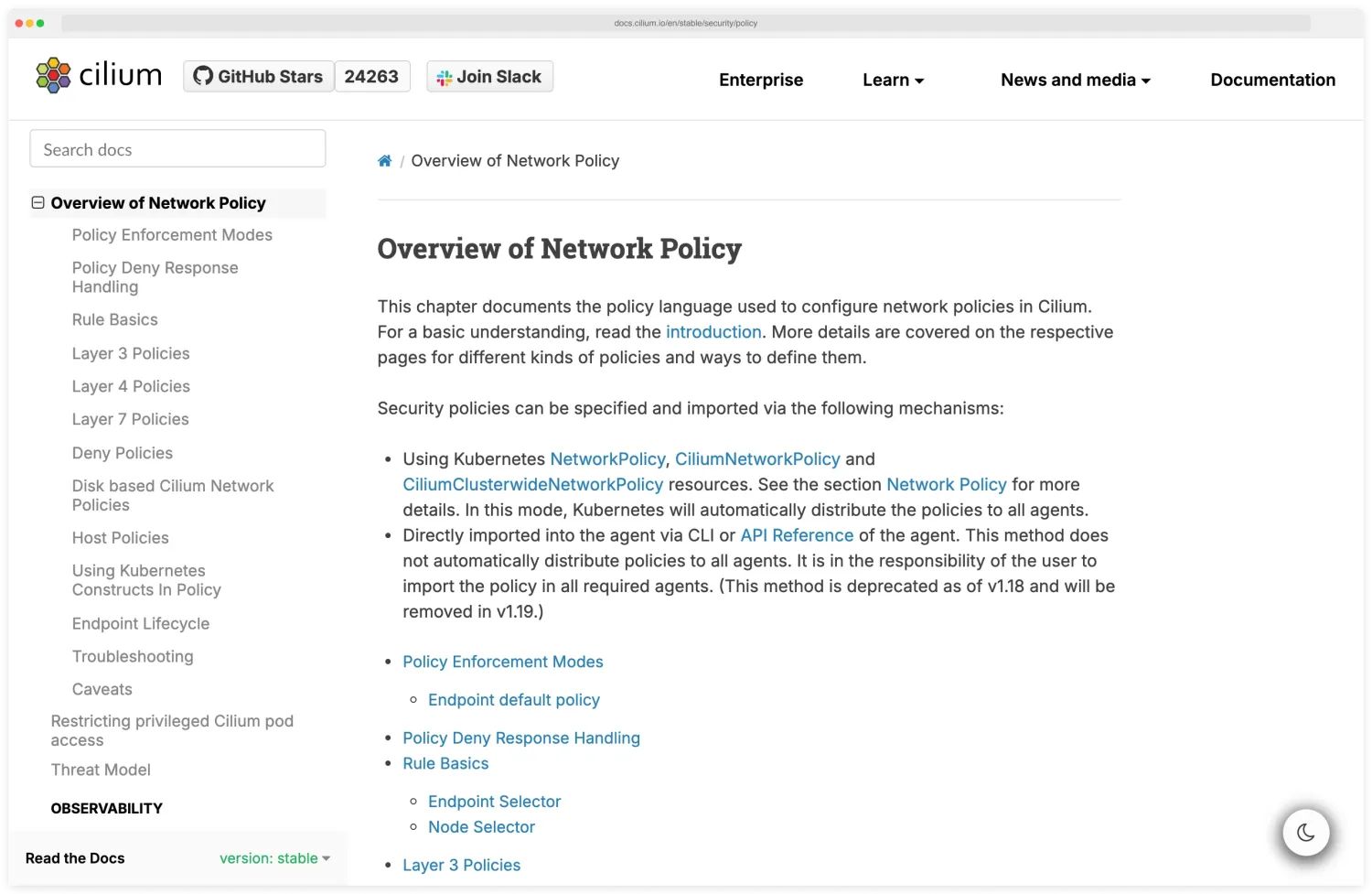This screenshot has height=894, width=1372.
Task: Open Deny Policies in sidebar
Action: pyautogui.click(x=123, y=453)
